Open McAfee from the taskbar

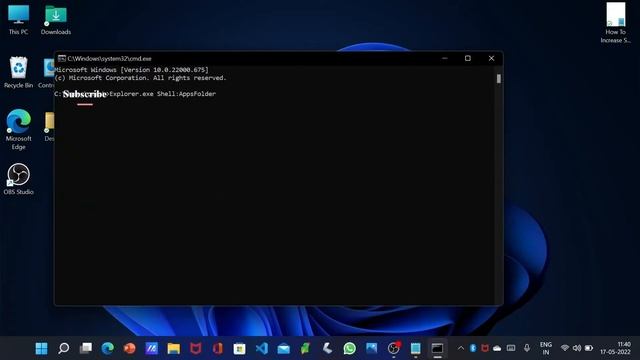pos(196,348)
